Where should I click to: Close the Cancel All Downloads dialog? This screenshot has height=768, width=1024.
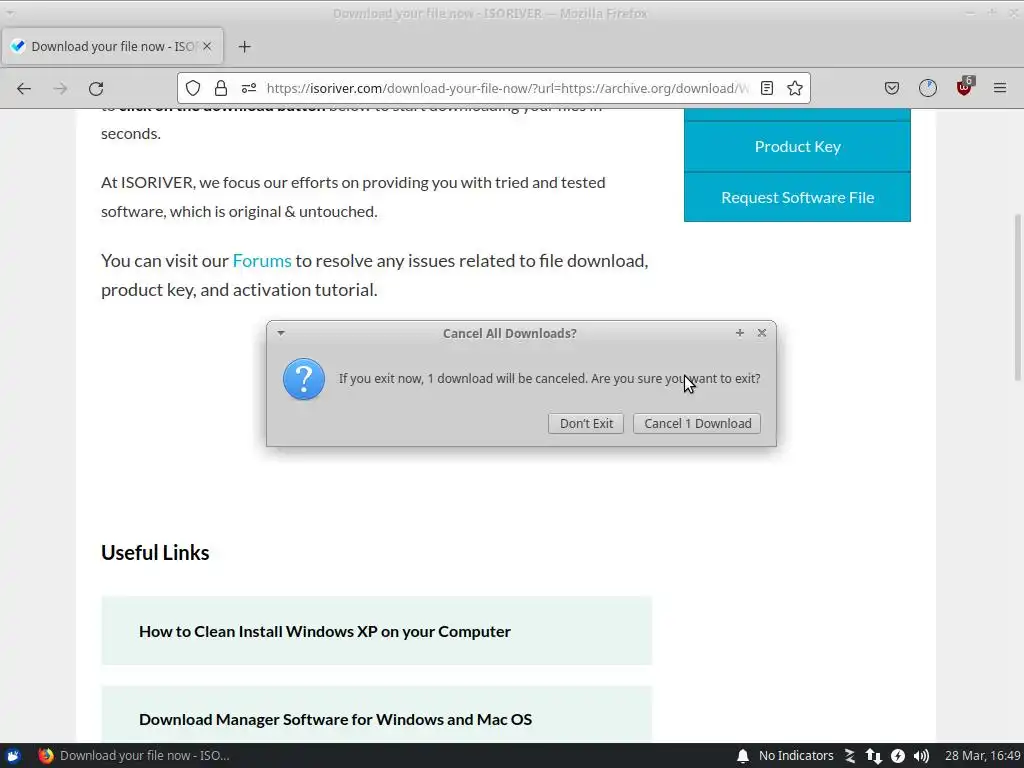[761, 333]
